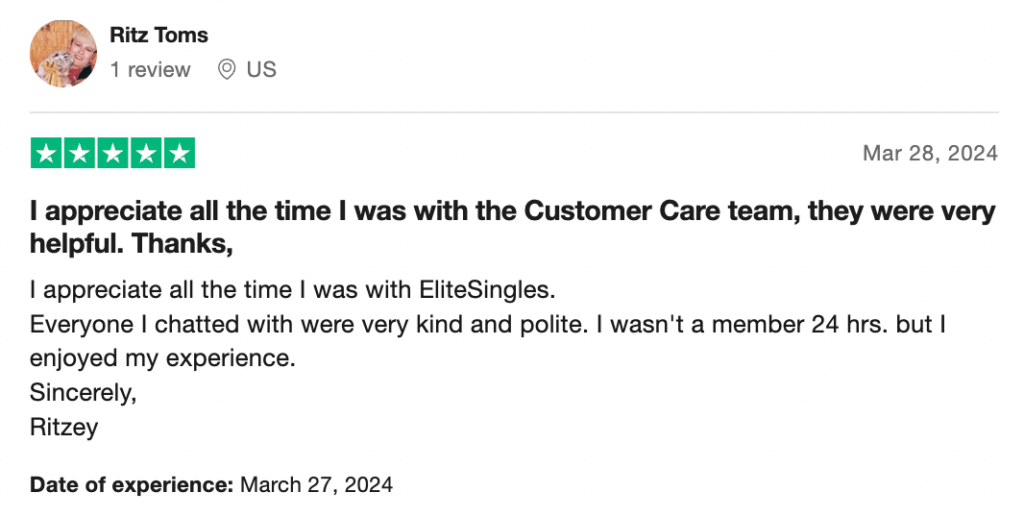Screen dimensions: 1024x517
Task: Click the "Date of experience:" label
Action: click(x=131, y=485)
